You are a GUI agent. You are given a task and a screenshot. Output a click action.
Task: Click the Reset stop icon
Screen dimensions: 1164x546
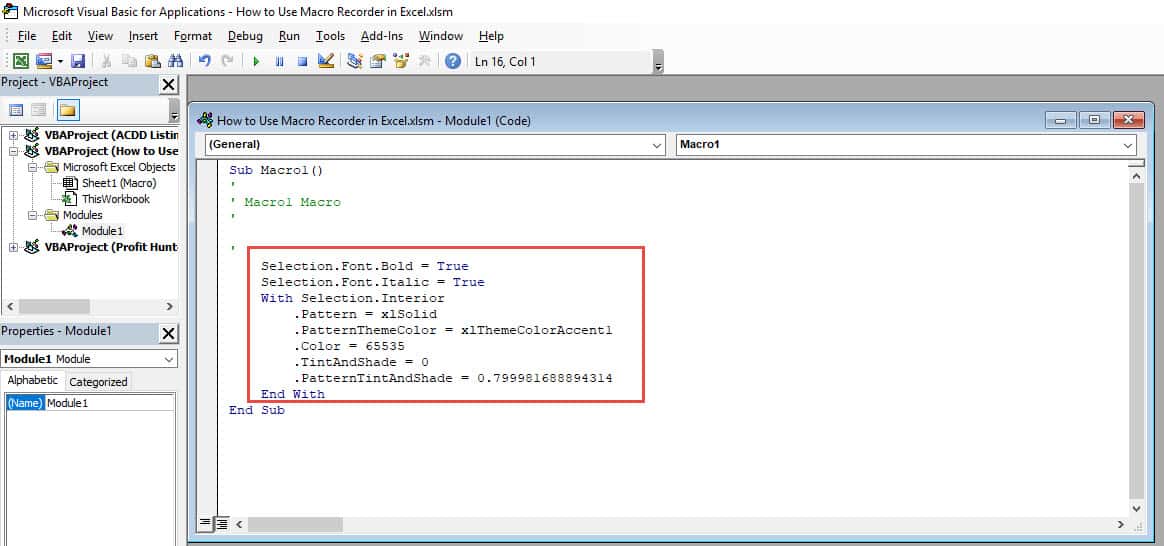click(x=302, y=62)
